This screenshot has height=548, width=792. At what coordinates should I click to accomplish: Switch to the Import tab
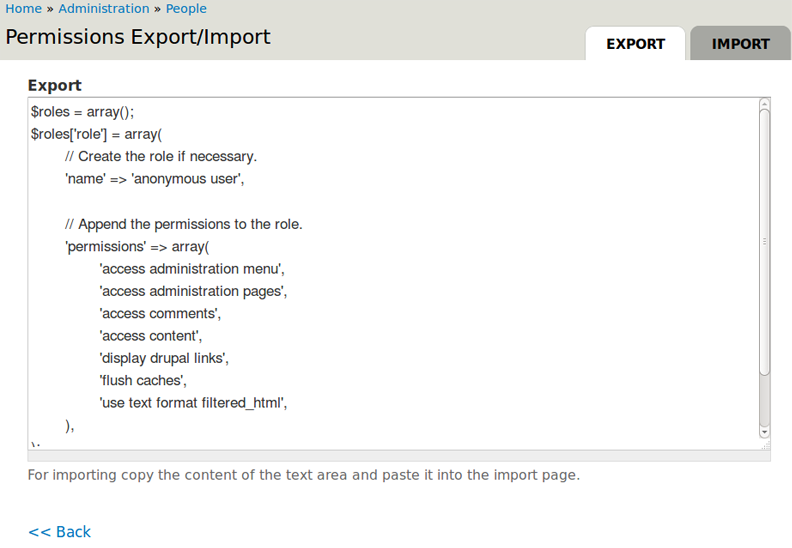740,44
